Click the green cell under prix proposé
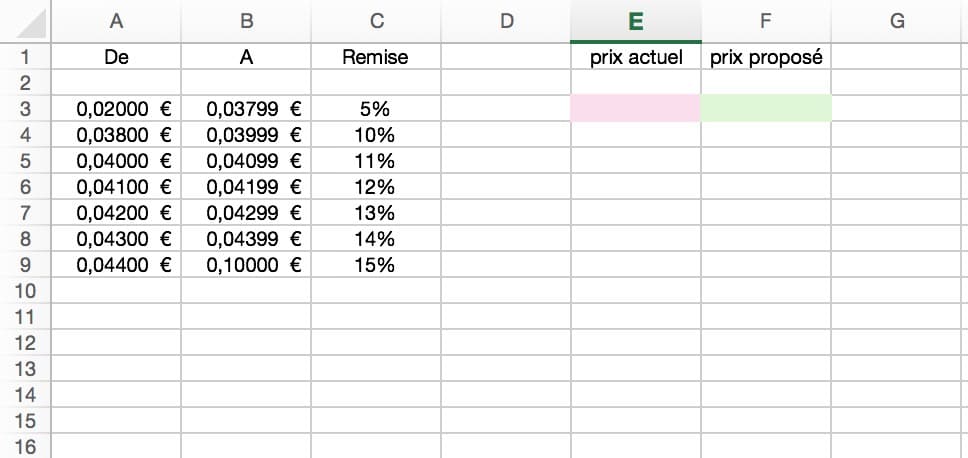The height and width of the screenshot is (458, 968). pyautogui.click(x=766, y=109)
